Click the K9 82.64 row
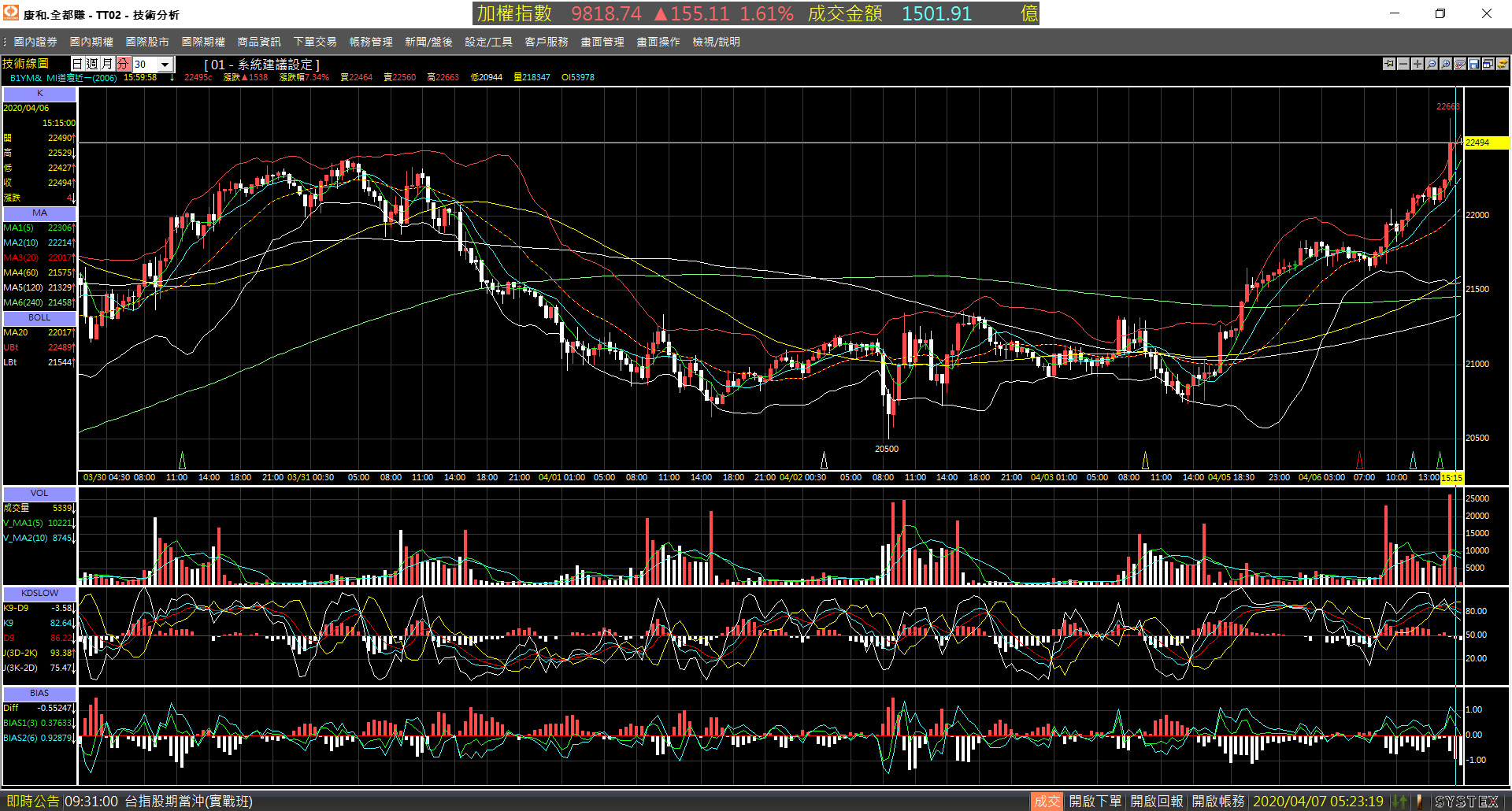 point(39,623)
